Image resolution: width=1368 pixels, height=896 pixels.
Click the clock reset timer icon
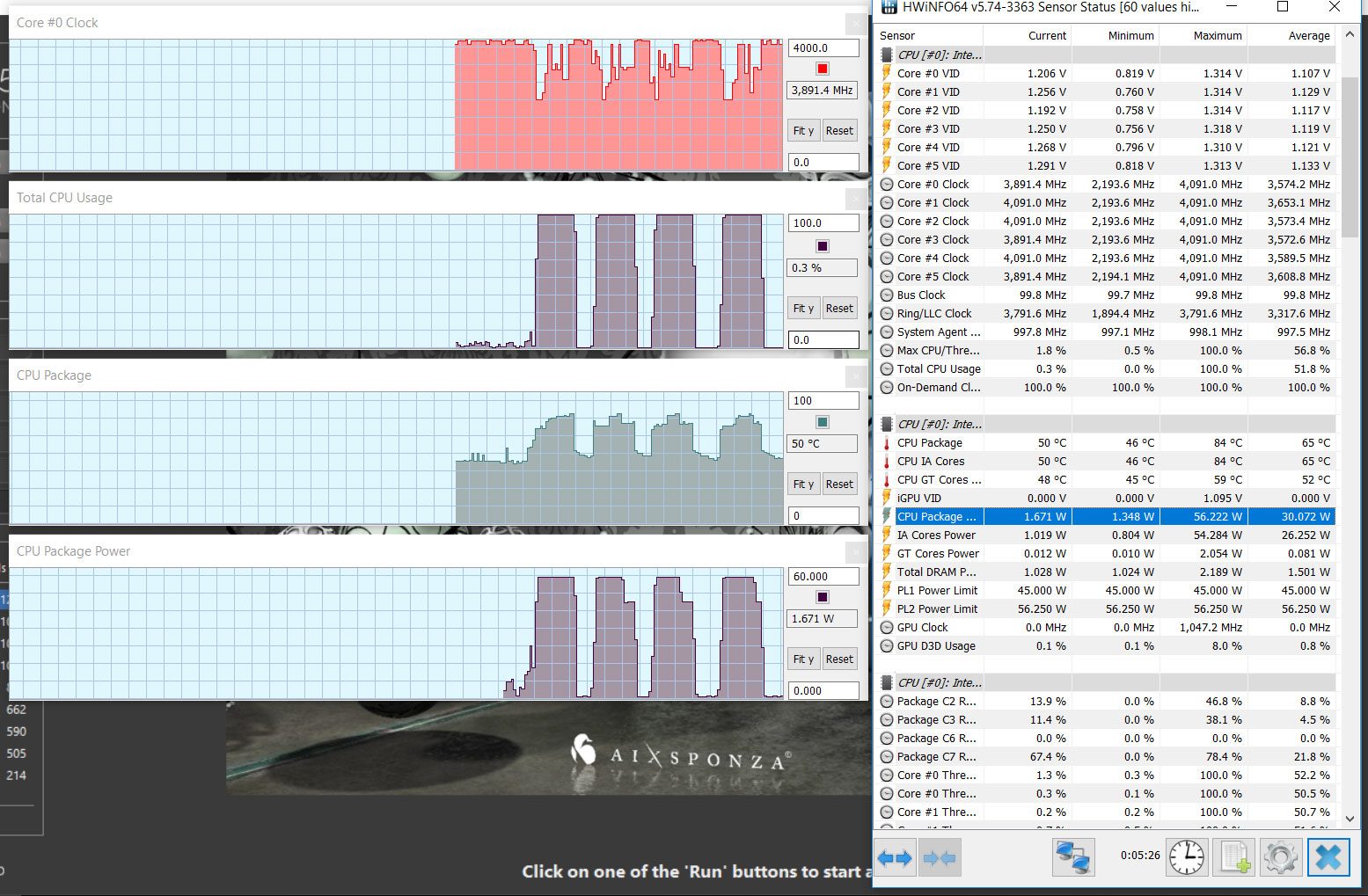pos(1186,856)
